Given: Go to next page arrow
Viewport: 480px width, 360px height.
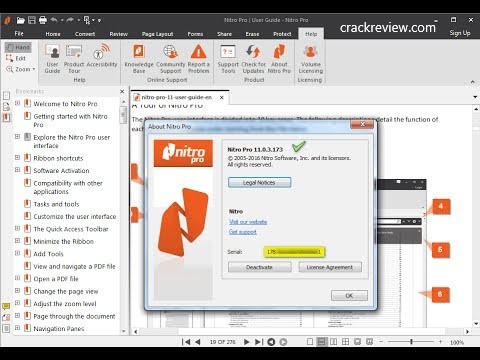Looking at the screenshot, I should click(246, 342).
